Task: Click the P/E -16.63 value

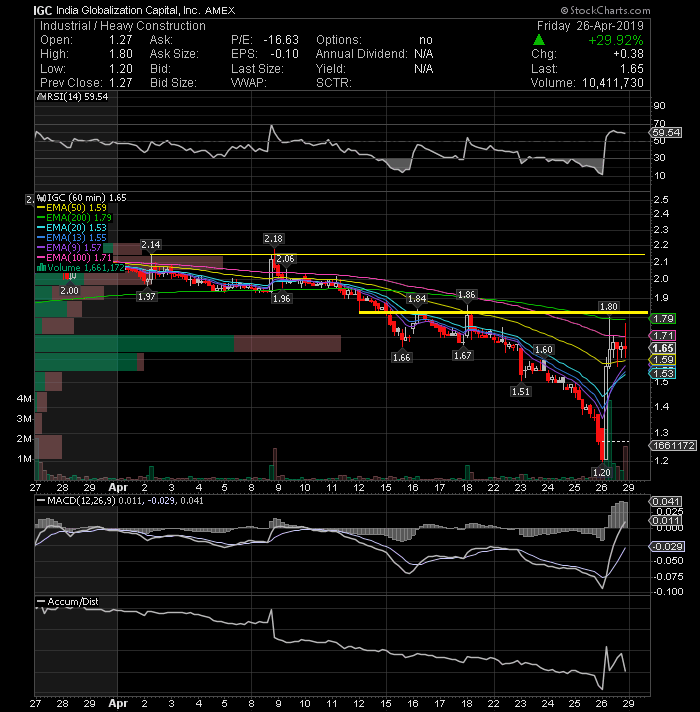Action: coord(281,40)
